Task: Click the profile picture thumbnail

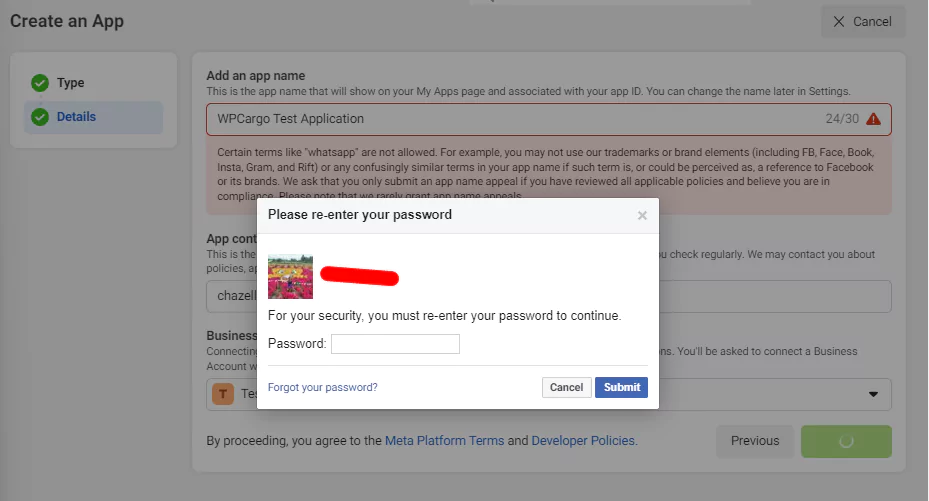Action: tap(290, 277)
